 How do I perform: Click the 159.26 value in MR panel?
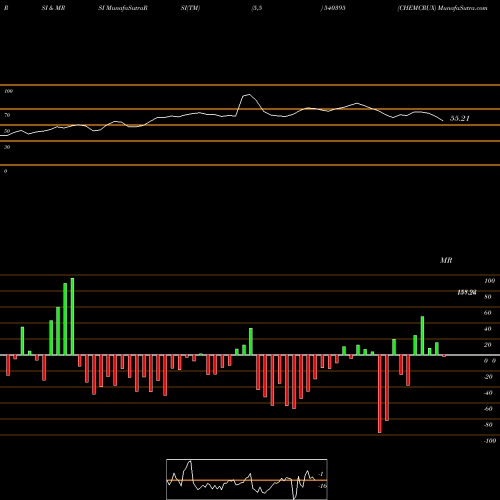point(467,292)
